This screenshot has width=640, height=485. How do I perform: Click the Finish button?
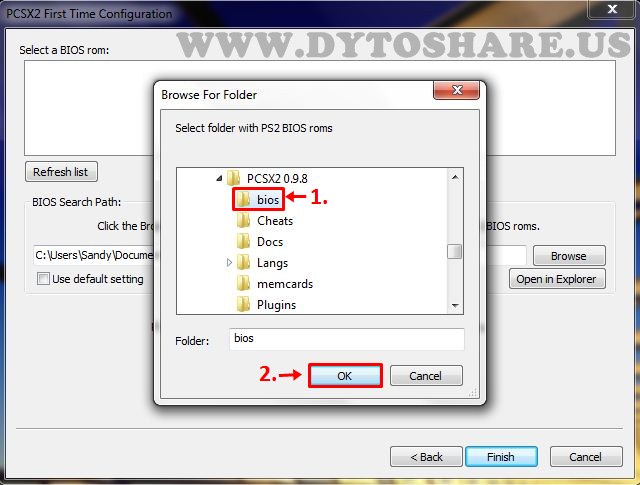[501, 457]
